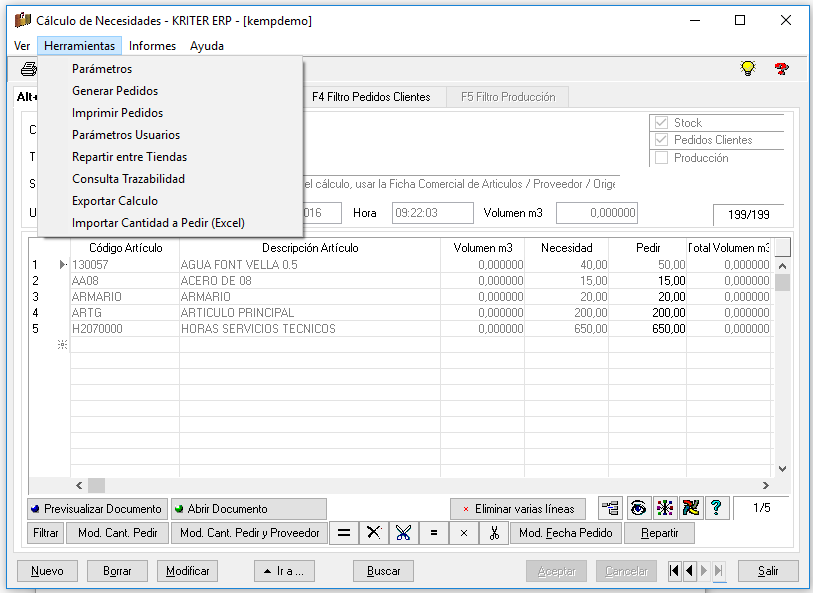
Task: Click the Modificar button
Action: tap(187, 571)
